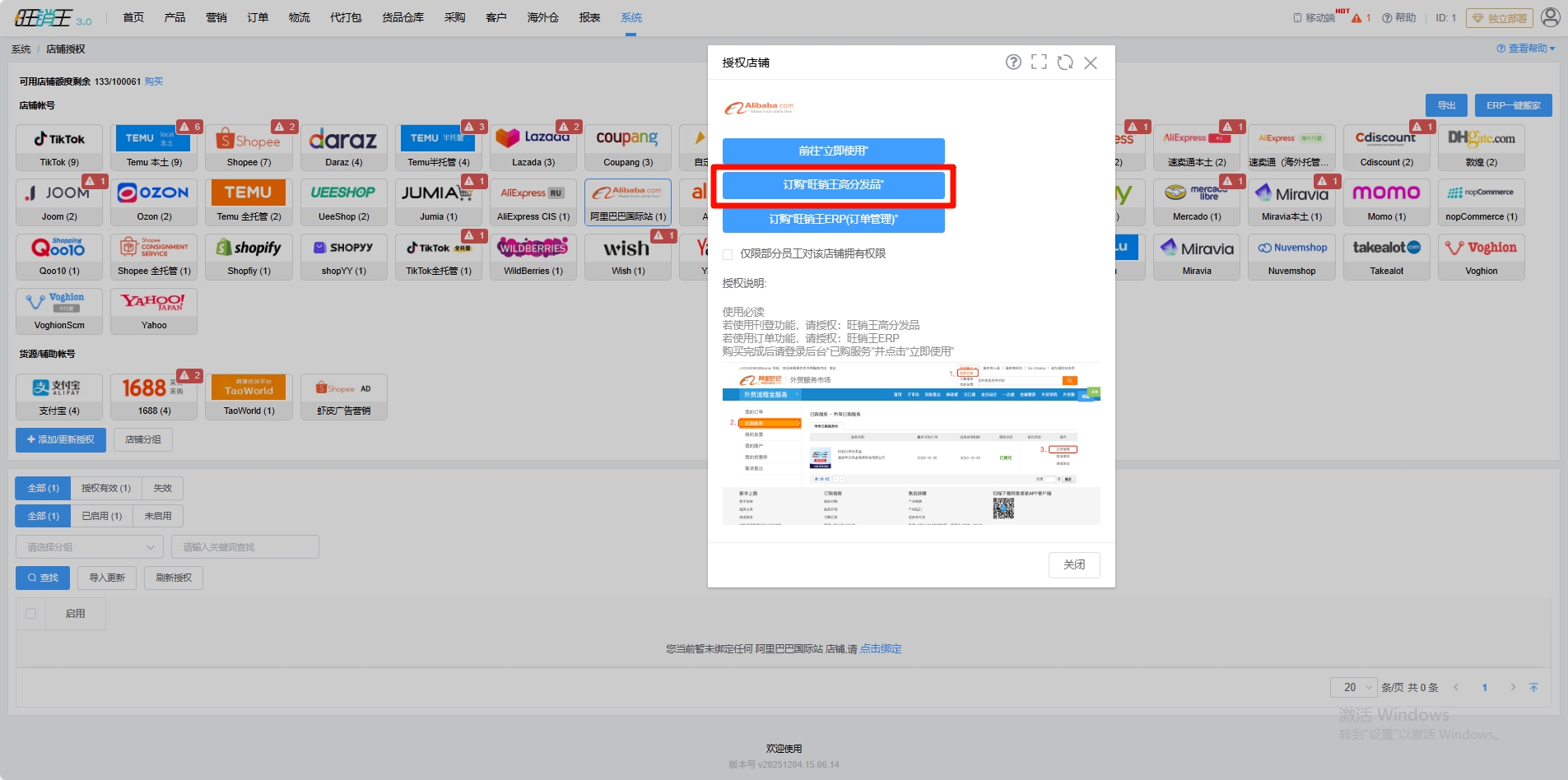
Task: Open the 订单 menu in top navigation
Action: click(x=258, y=17)
